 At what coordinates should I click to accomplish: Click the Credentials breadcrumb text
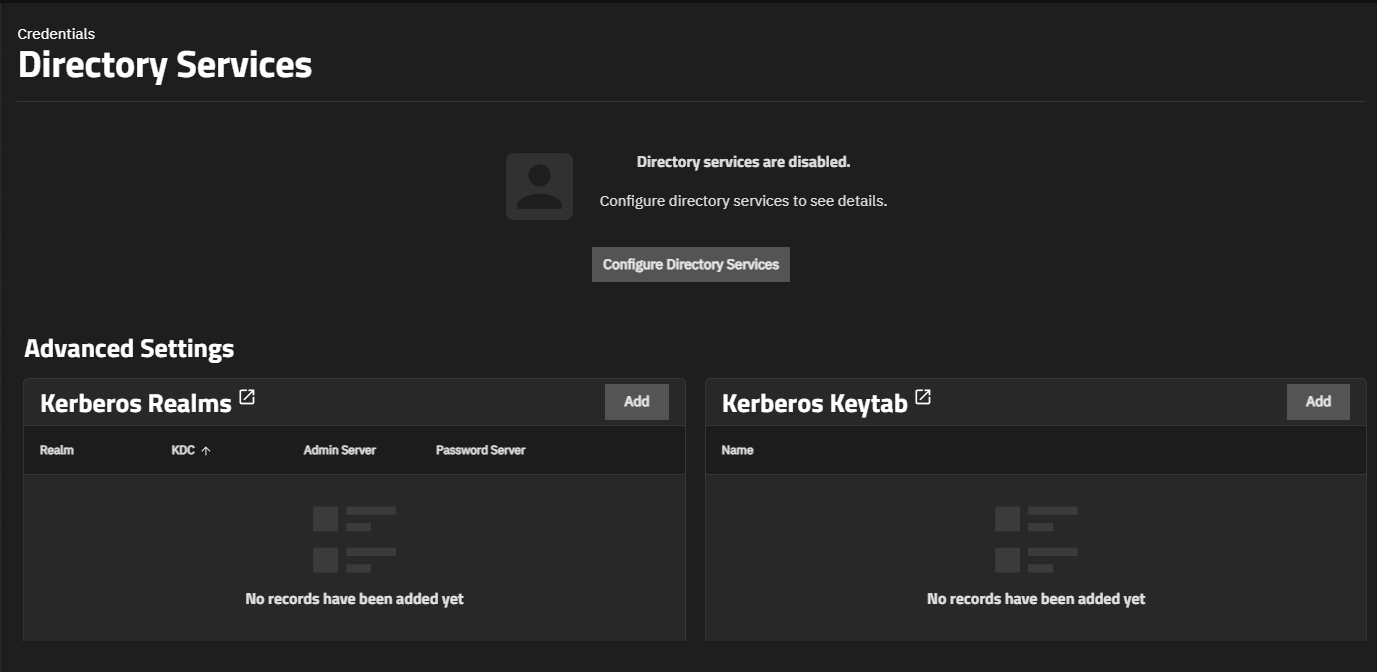coord(56,34)
